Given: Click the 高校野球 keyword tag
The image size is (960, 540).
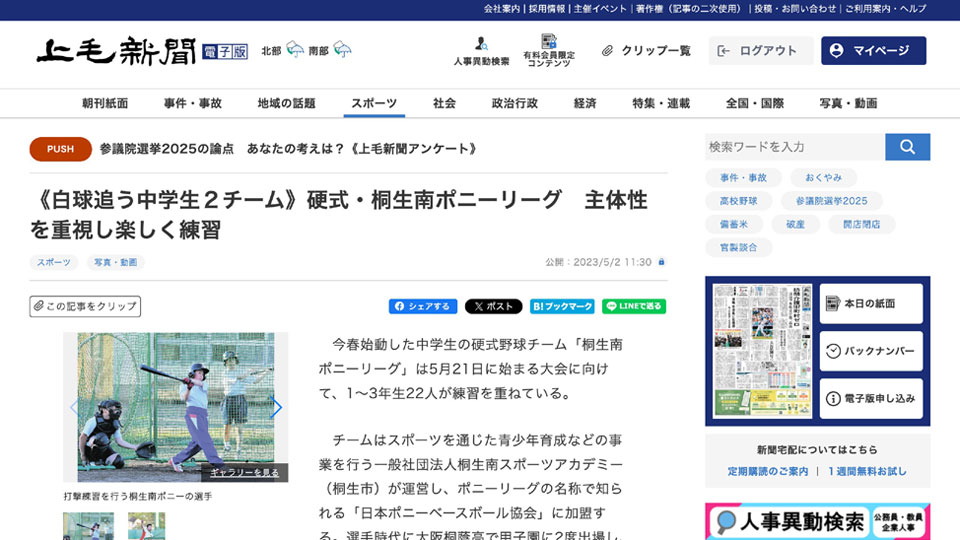Looking at the screenshot, I should 738,201.
